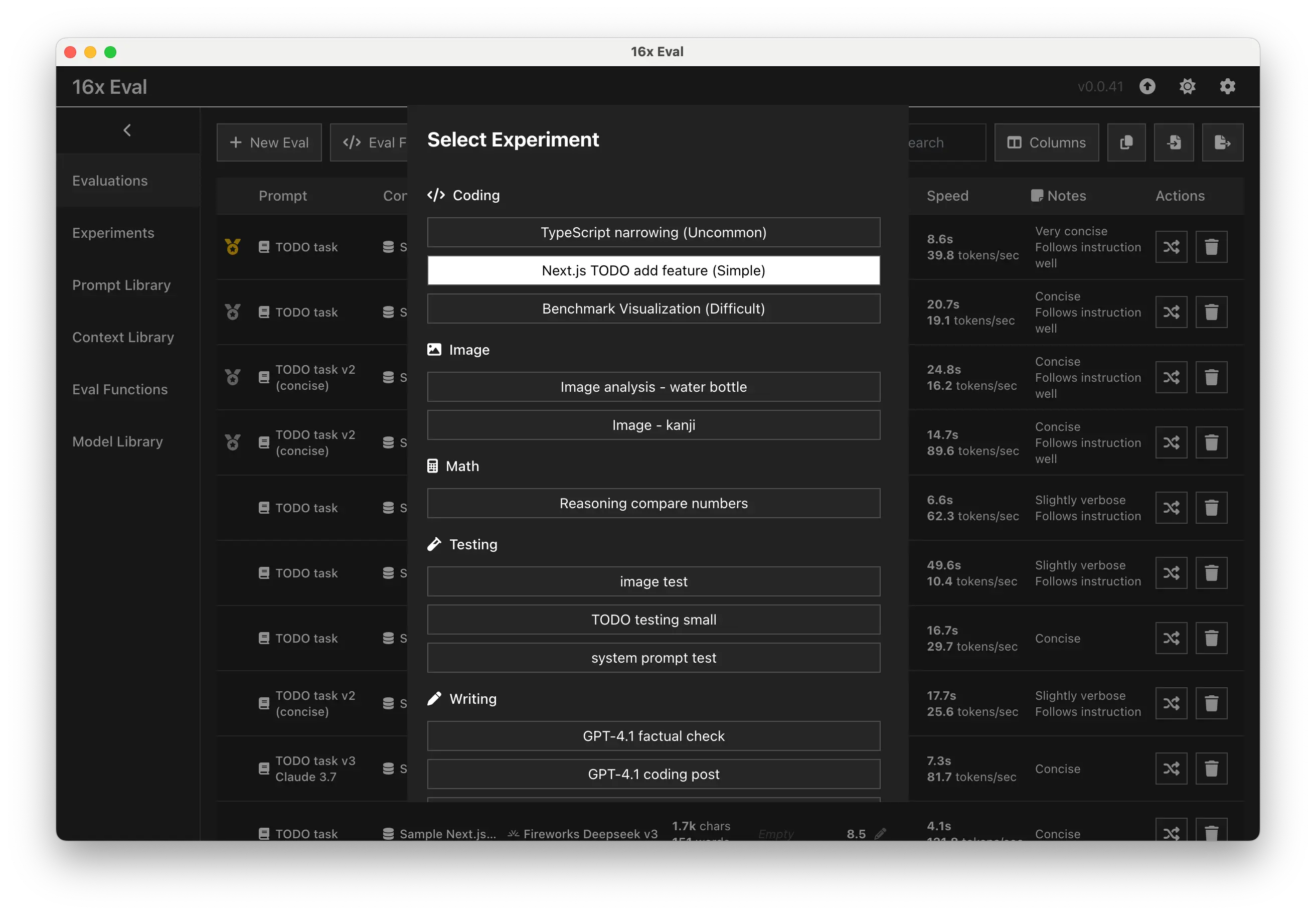Delete the 14.7s evaluation row
1316x915 pixels.
click(1211, 442)
